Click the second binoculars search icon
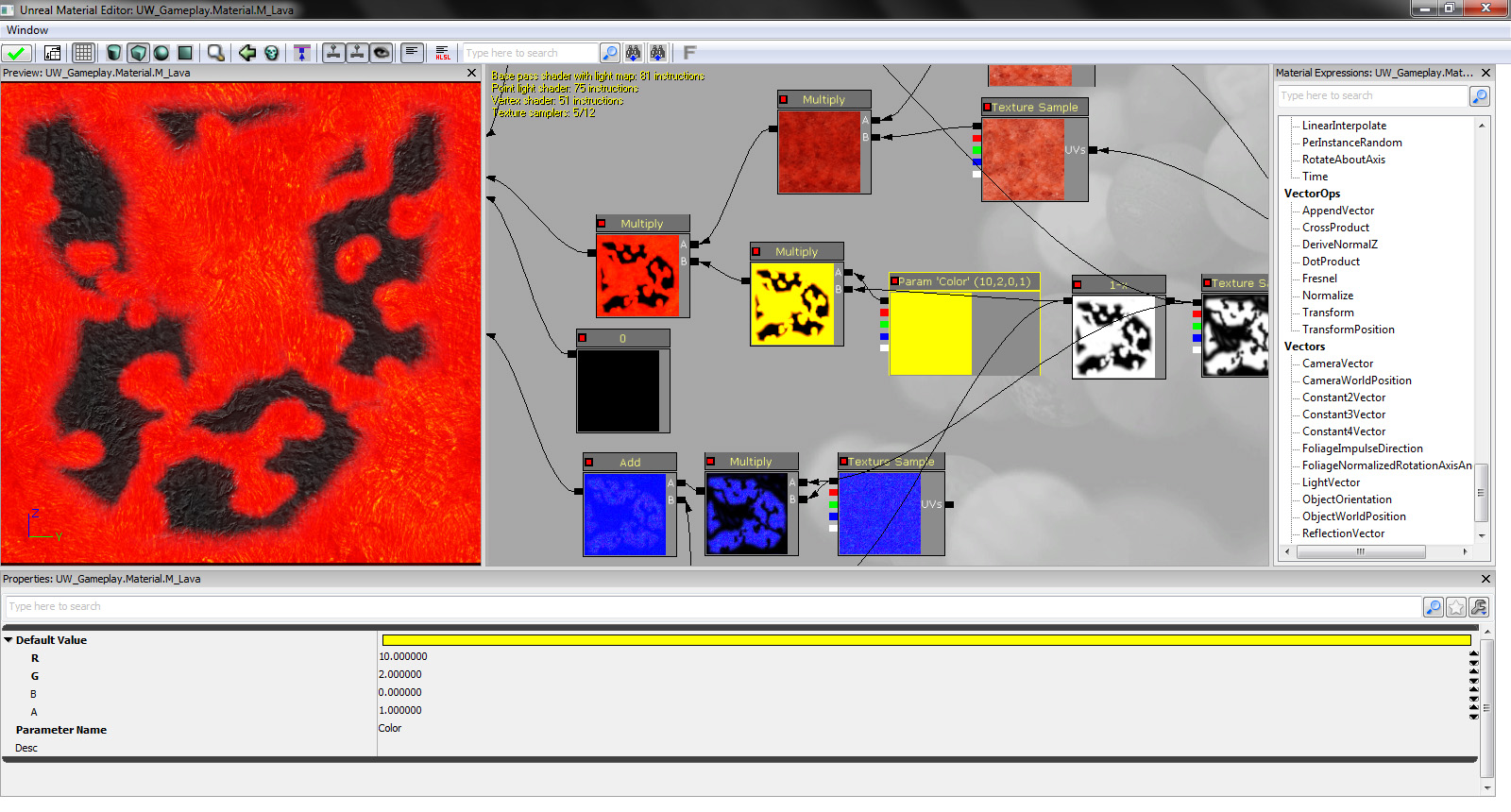The height and width of the screenshot is (812, 1511). 657,53
